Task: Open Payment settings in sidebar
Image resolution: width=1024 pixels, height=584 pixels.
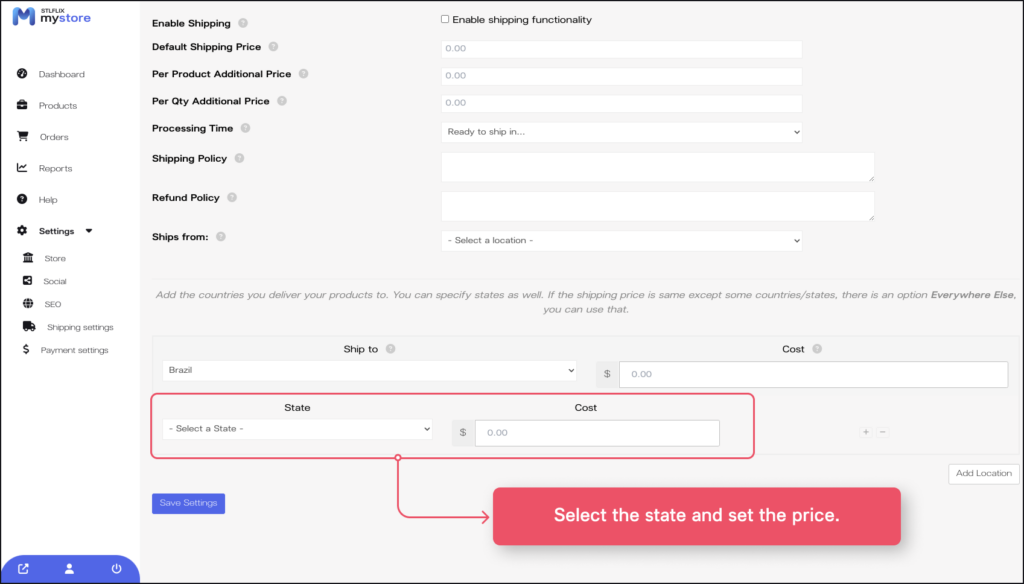Action: 74,350
